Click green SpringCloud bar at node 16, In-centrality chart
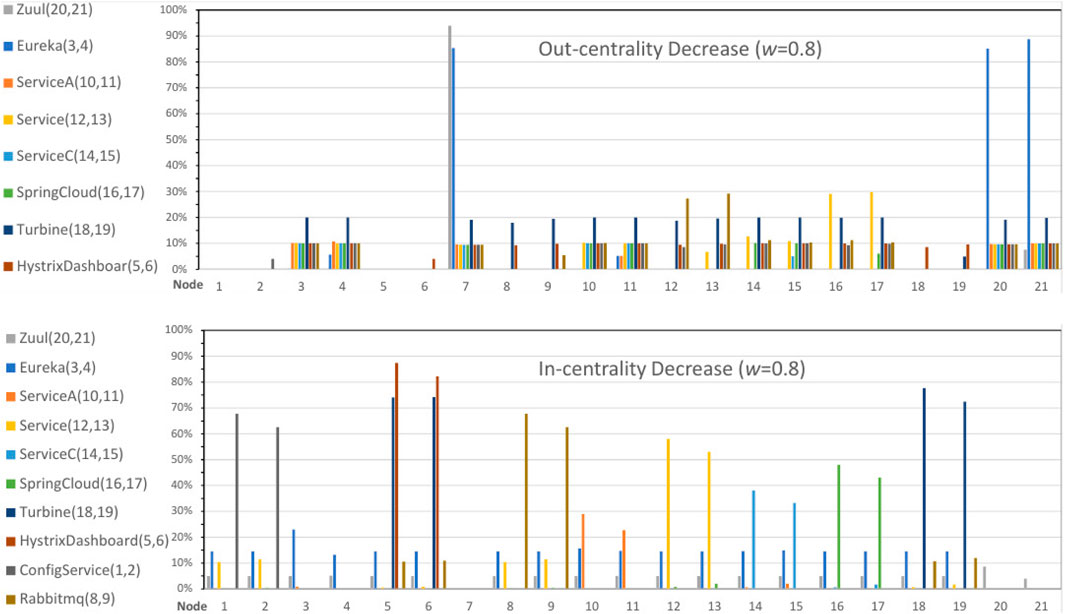1065x614 pixels. [839, 527]
